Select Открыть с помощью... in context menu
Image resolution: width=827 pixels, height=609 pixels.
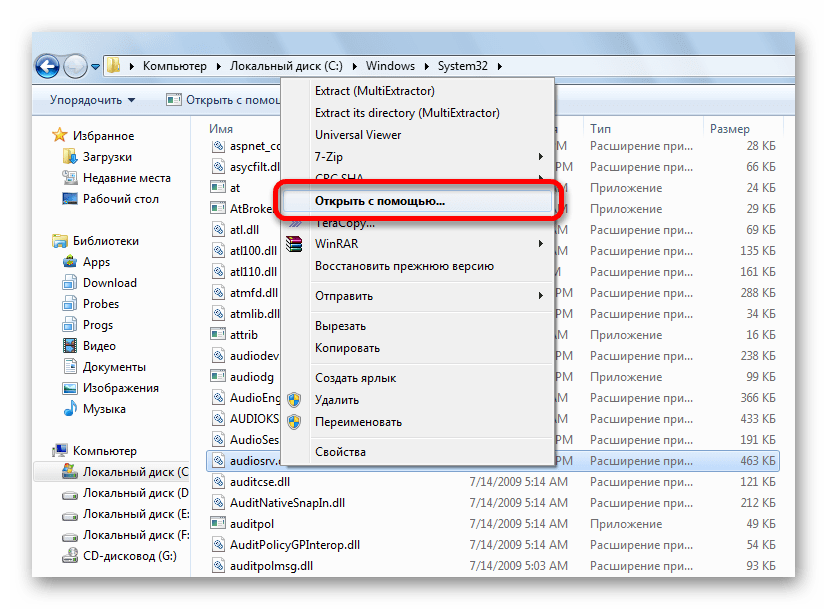tap(380, 201)
